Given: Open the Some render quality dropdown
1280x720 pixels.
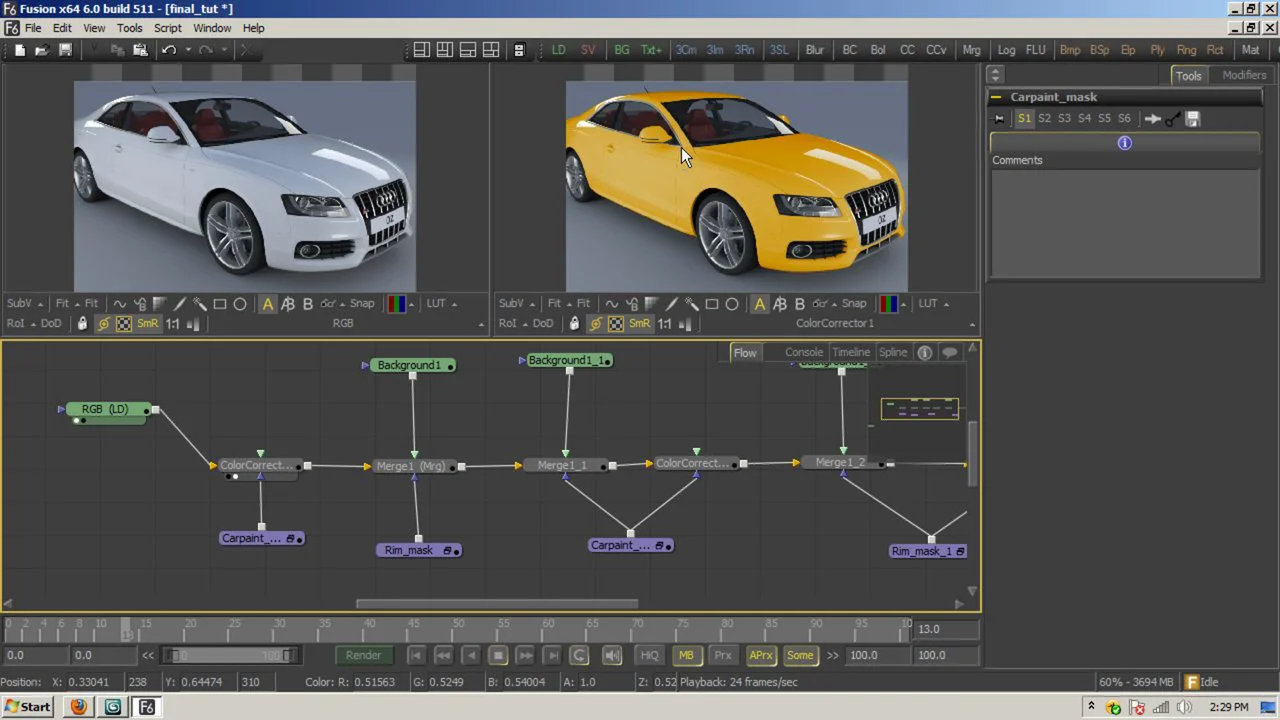Looking at the screenshot, I should click(800, 655).
